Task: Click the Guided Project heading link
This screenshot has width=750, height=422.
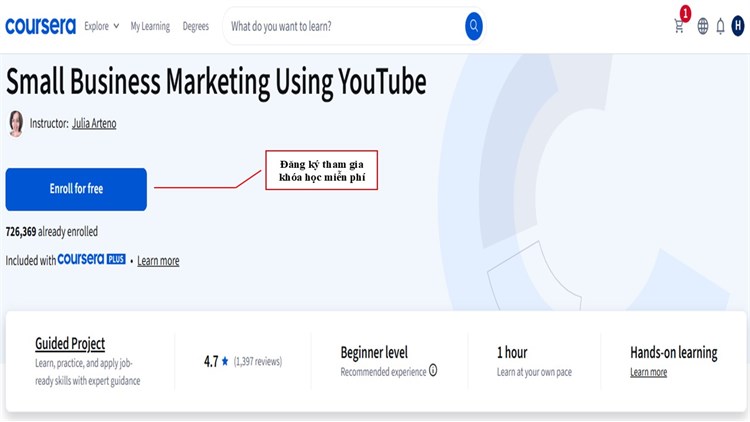Action: coord(70,344)
